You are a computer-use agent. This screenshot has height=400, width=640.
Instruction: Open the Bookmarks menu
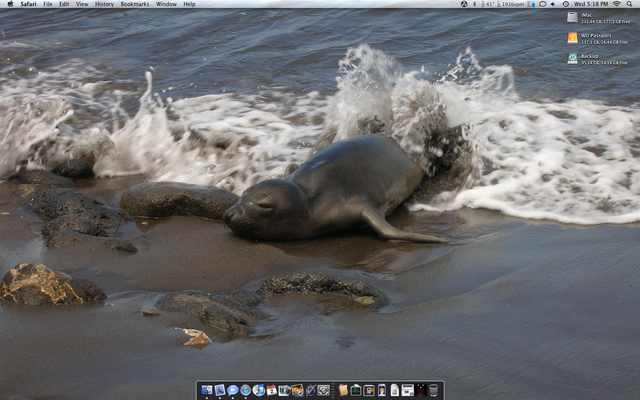click(135, 4)
